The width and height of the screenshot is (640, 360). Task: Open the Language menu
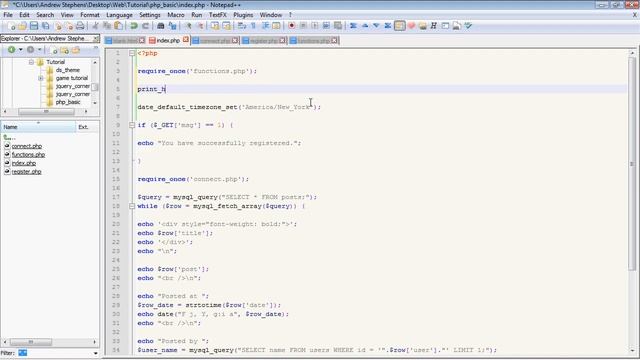[x=119, y=15]
